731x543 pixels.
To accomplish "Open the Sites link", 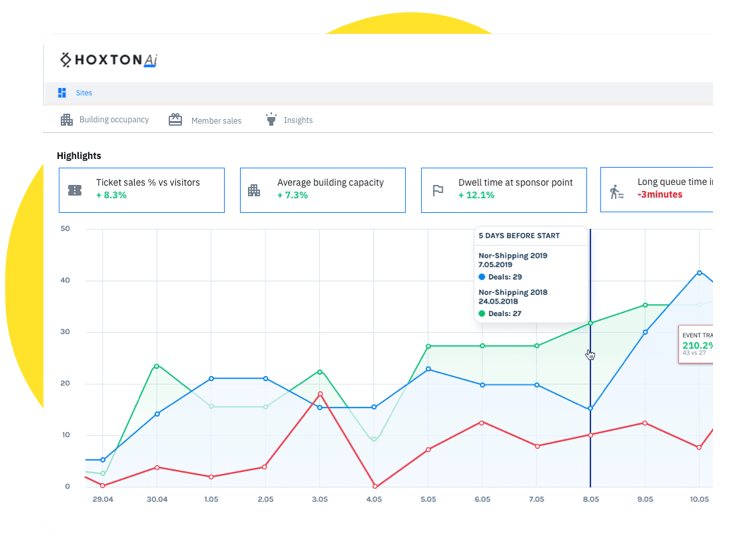I will click(x=84, y=93).
